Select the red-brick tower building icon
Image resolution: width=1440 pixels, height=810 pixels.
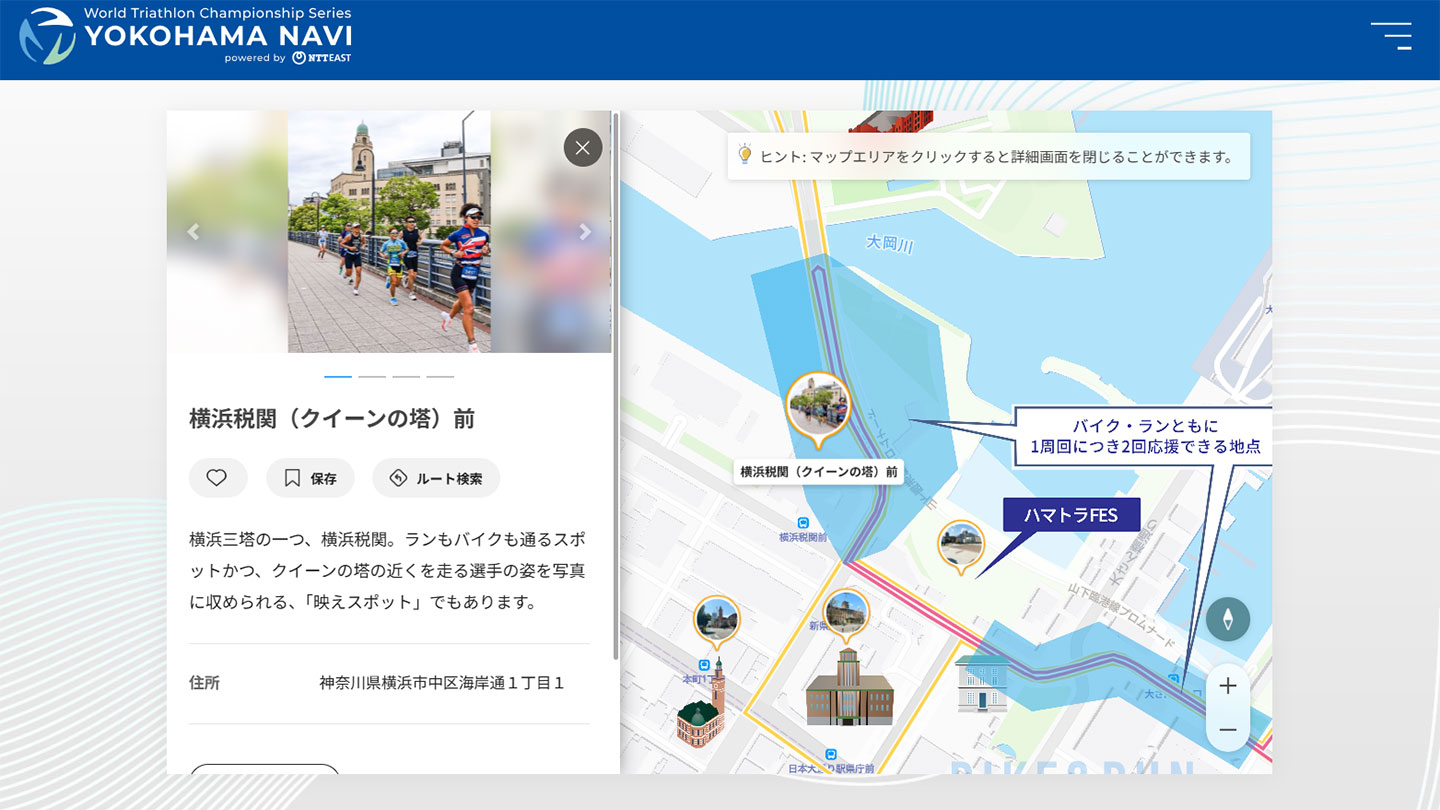tap(700, 711)
